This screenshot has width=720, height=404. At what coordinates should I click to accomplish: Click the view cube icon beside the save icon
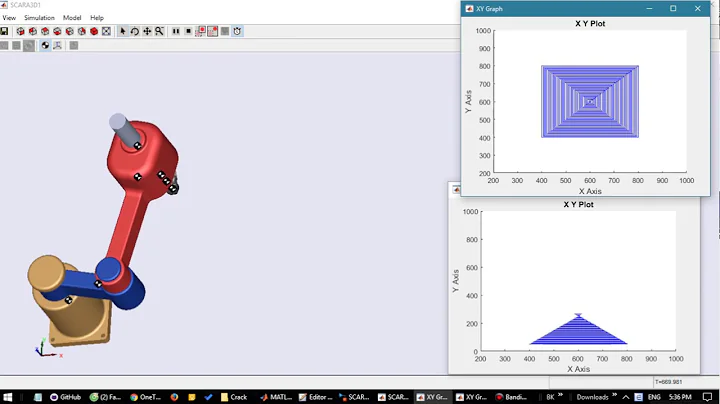click(20, 31)
